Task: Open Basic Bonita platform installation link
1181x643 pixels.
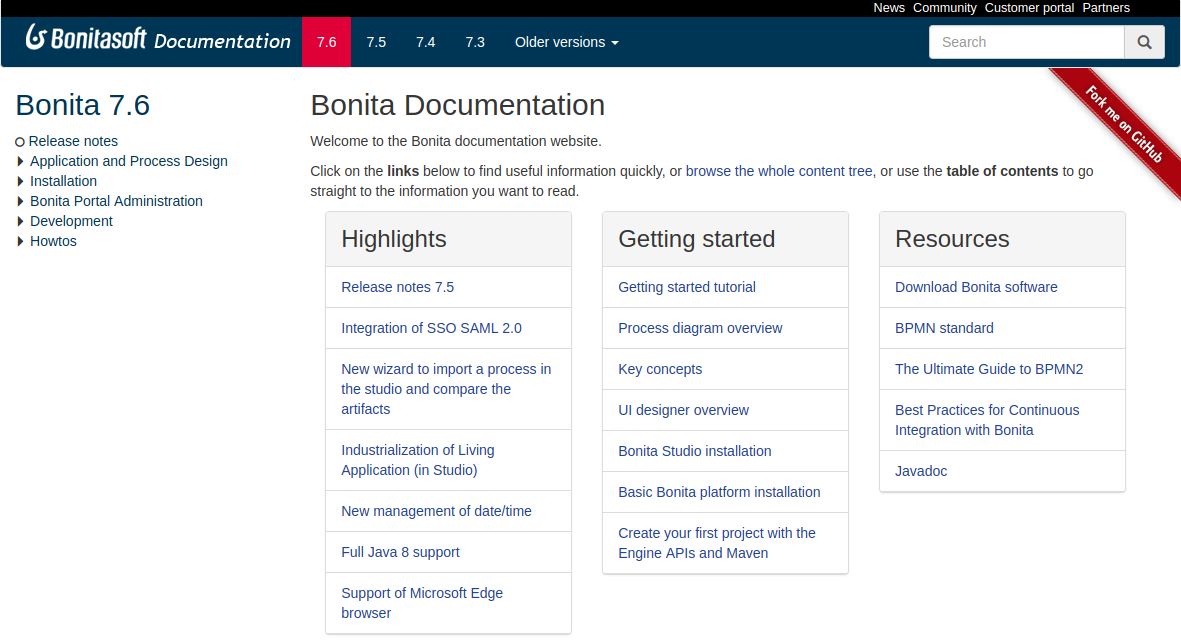Action: pos(719,492)
